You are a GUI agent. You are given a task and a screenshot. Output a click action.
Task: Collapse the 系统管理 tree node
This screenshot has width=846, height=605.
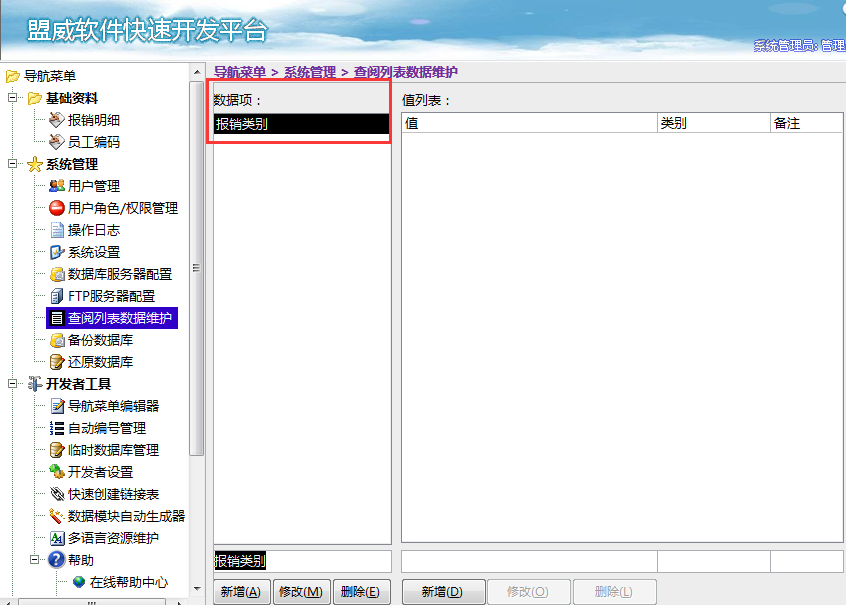tap(12, 164)
